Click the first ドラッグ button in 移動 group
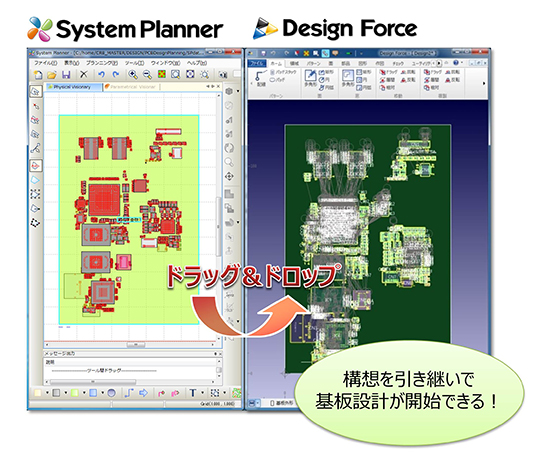Viewport: 540px width, 460px height. point(388,72)
